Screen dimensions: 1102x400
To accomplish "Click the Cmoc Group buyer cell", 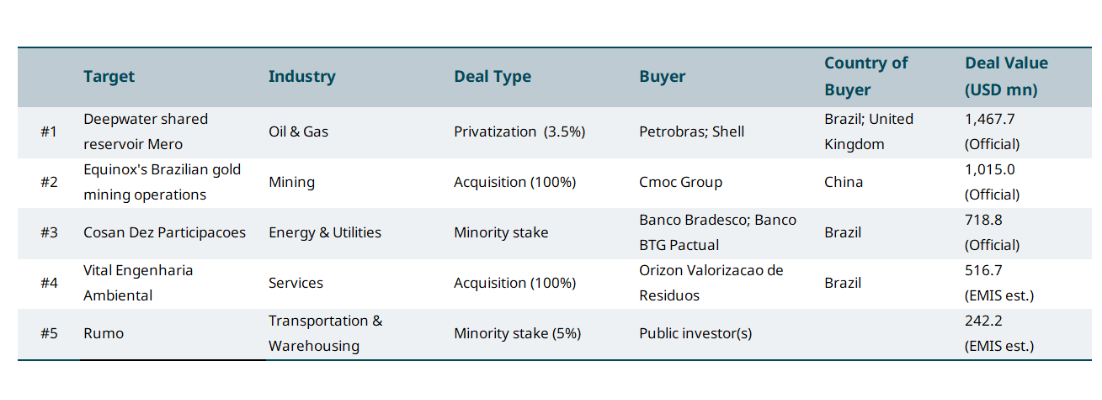I will (680, 182).
